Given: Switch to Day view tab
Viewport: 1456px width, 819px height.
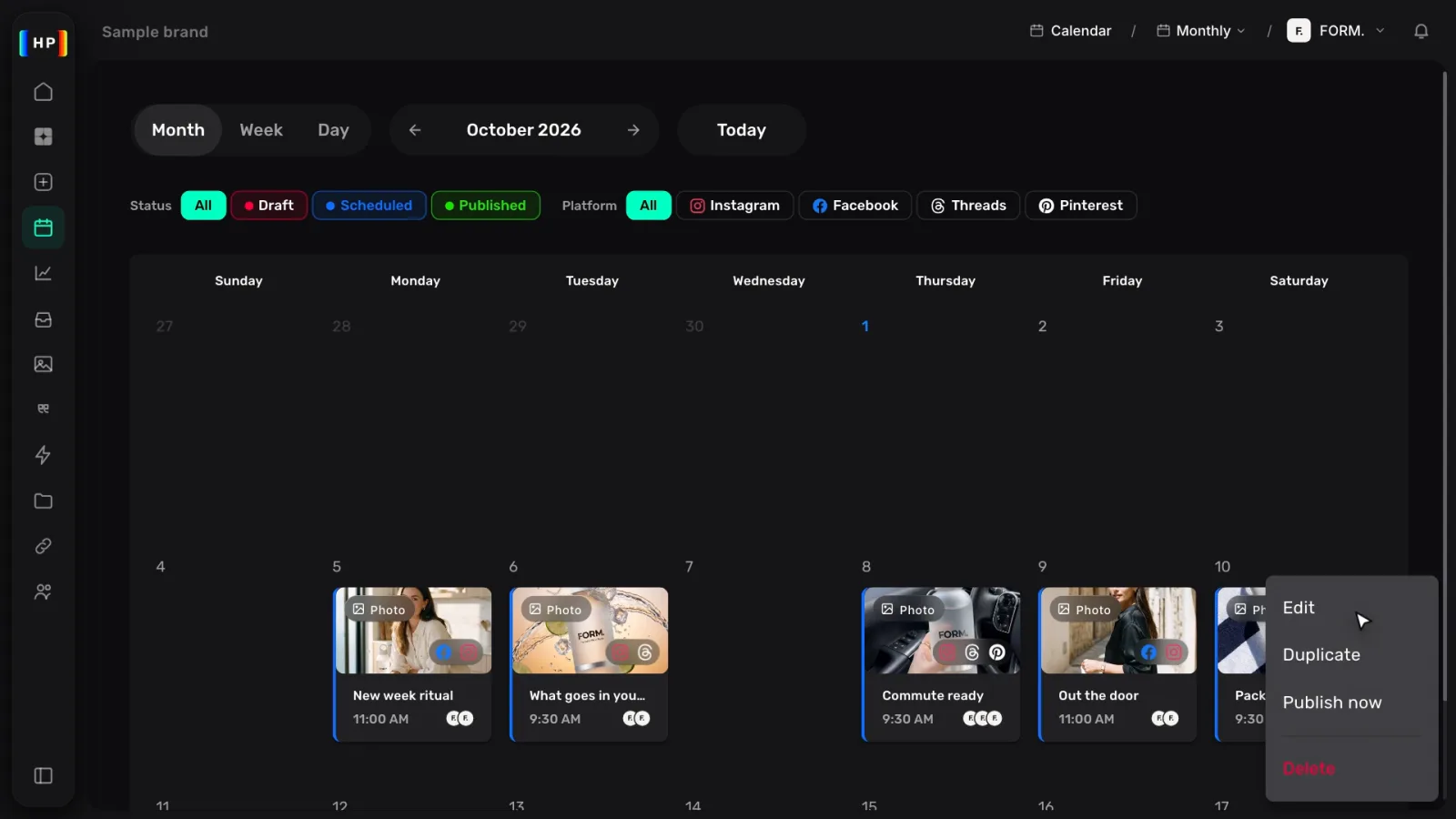Looking at the screenshot, I should [x=333, y=130].
